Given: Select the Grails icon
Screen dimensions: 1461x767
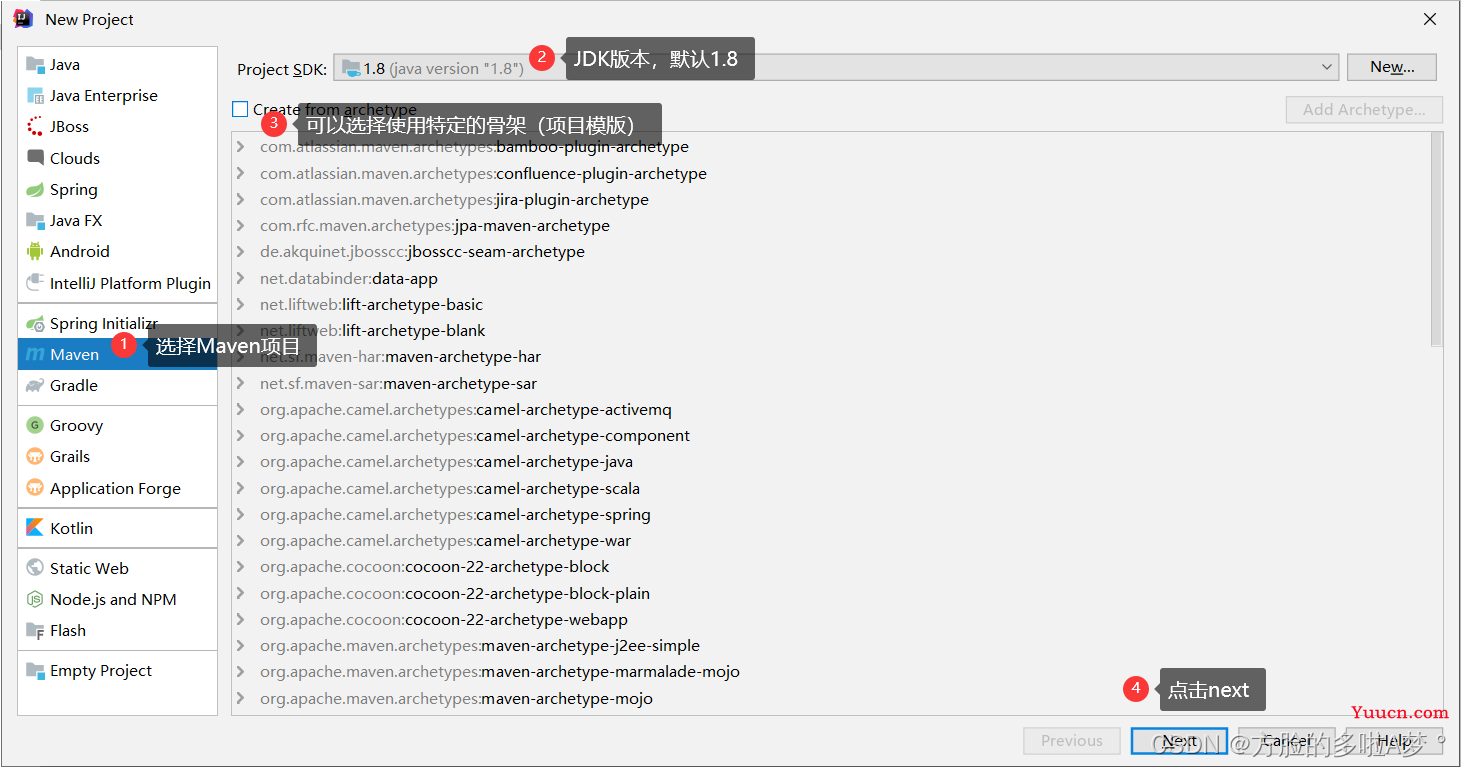Looking at the screenshot, I should coord(36,457).
